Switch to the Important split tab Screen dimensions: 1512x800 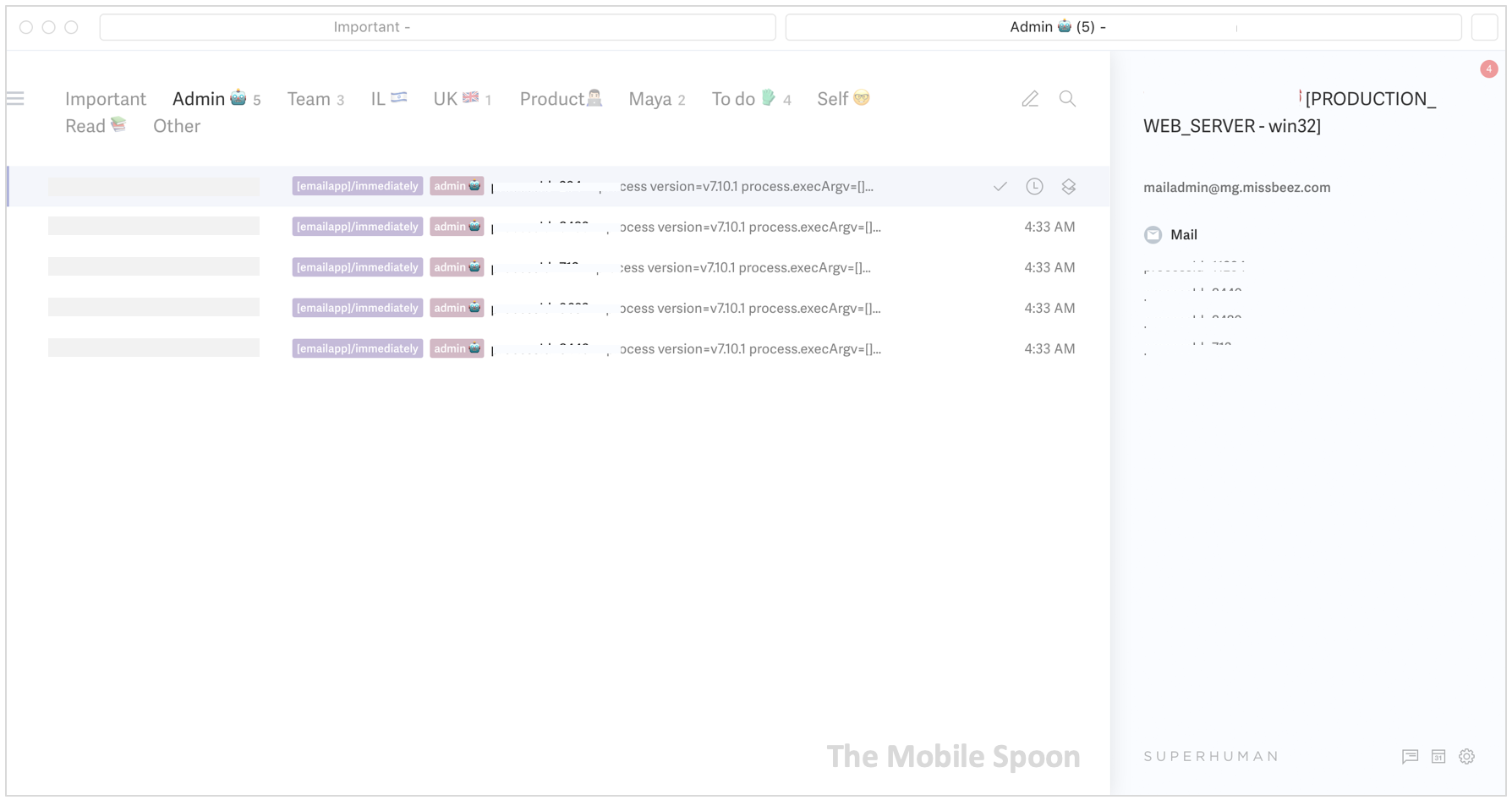(106, 99)
